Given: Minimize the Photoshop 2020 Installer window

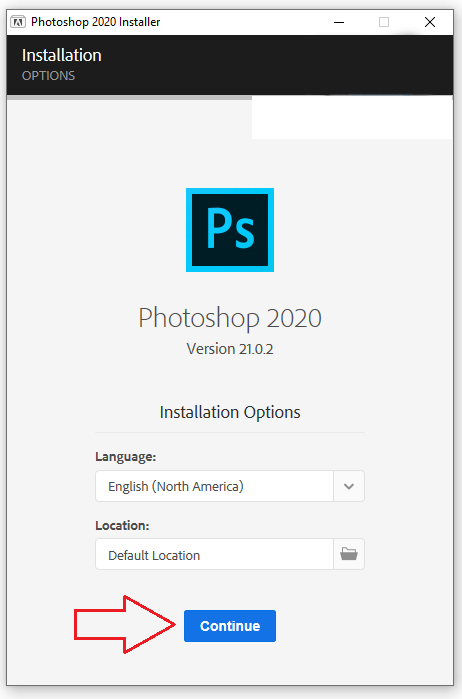Looking at the screenshot, I should point(339,22).
